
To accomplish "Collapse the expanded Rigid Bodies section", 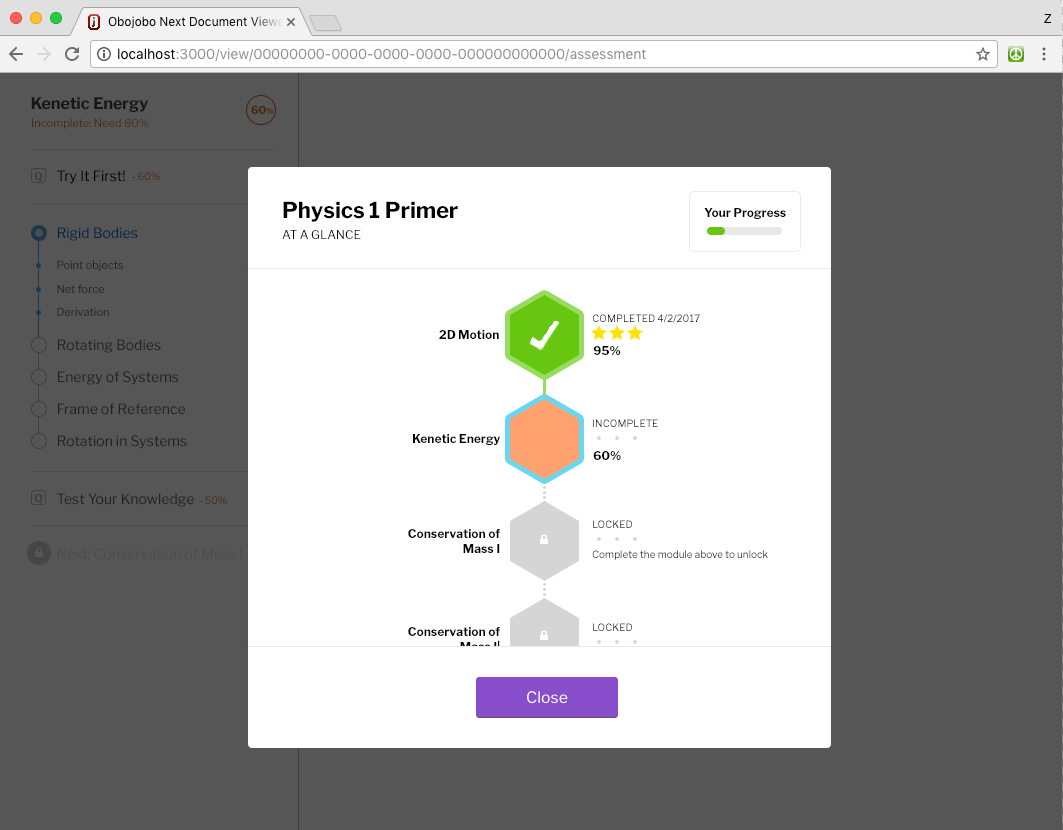I will [37, 232].
